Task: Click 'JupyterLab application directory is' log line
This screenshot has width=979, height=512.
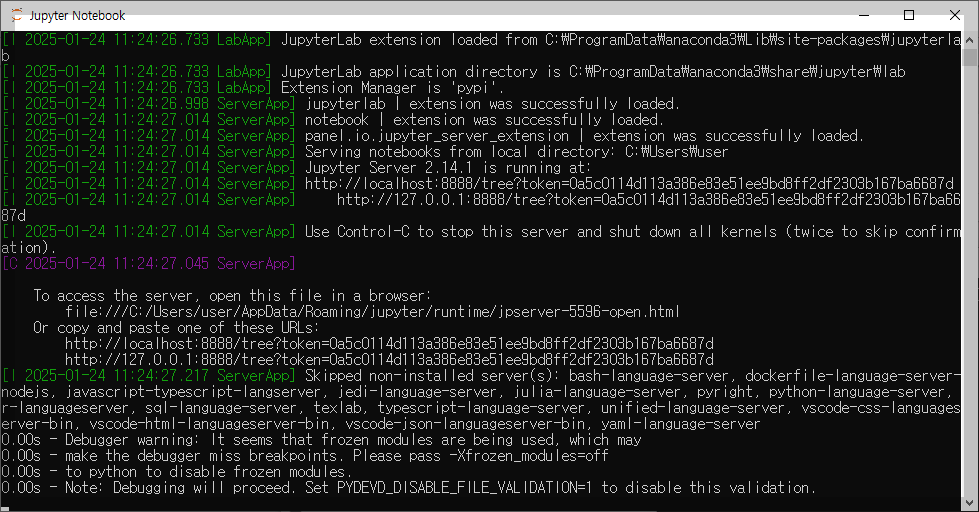Action: click(453, 72)
